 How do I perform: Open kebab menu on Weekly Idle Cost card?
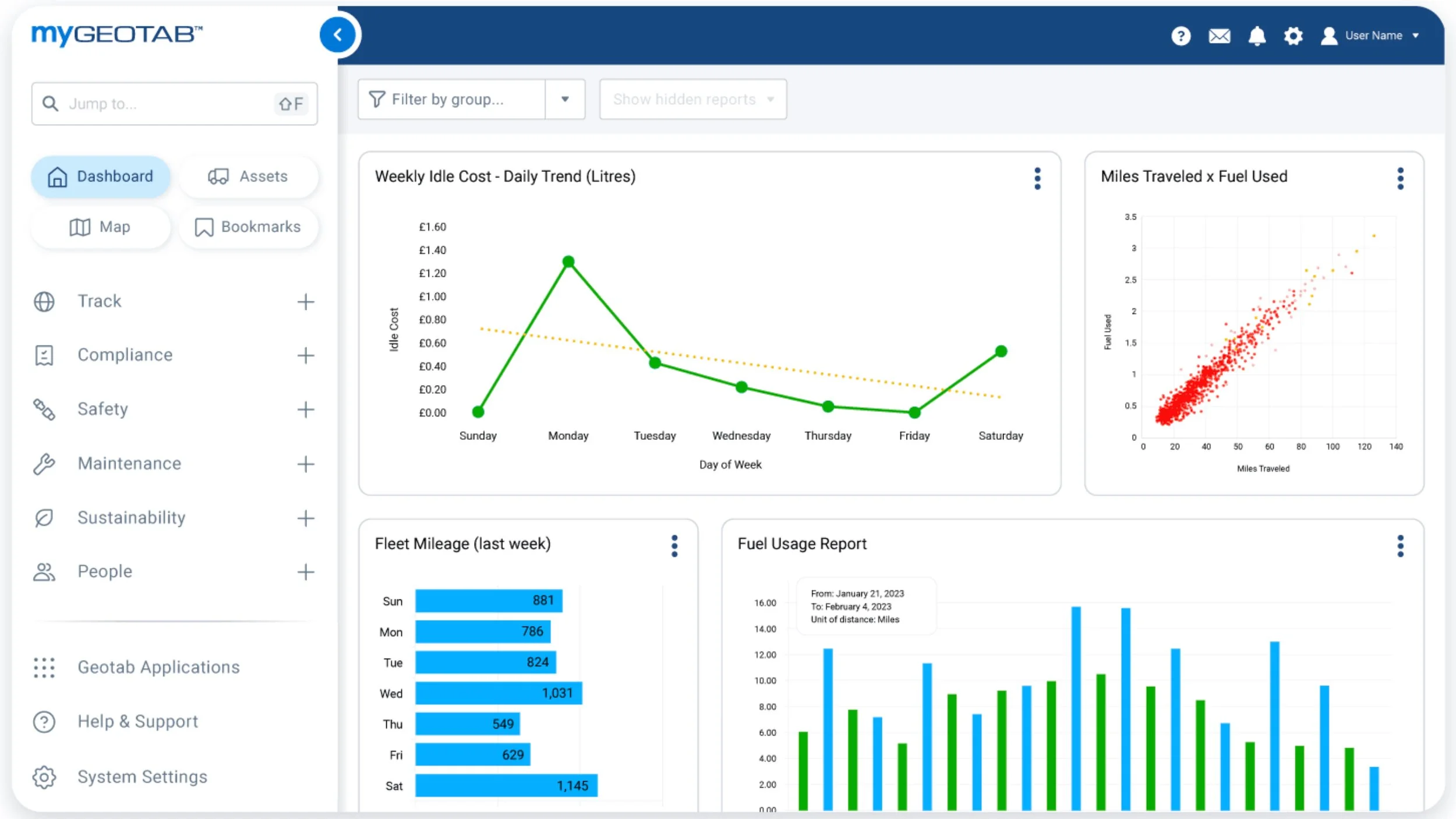pyautogui.click(x=1037, y=178)
